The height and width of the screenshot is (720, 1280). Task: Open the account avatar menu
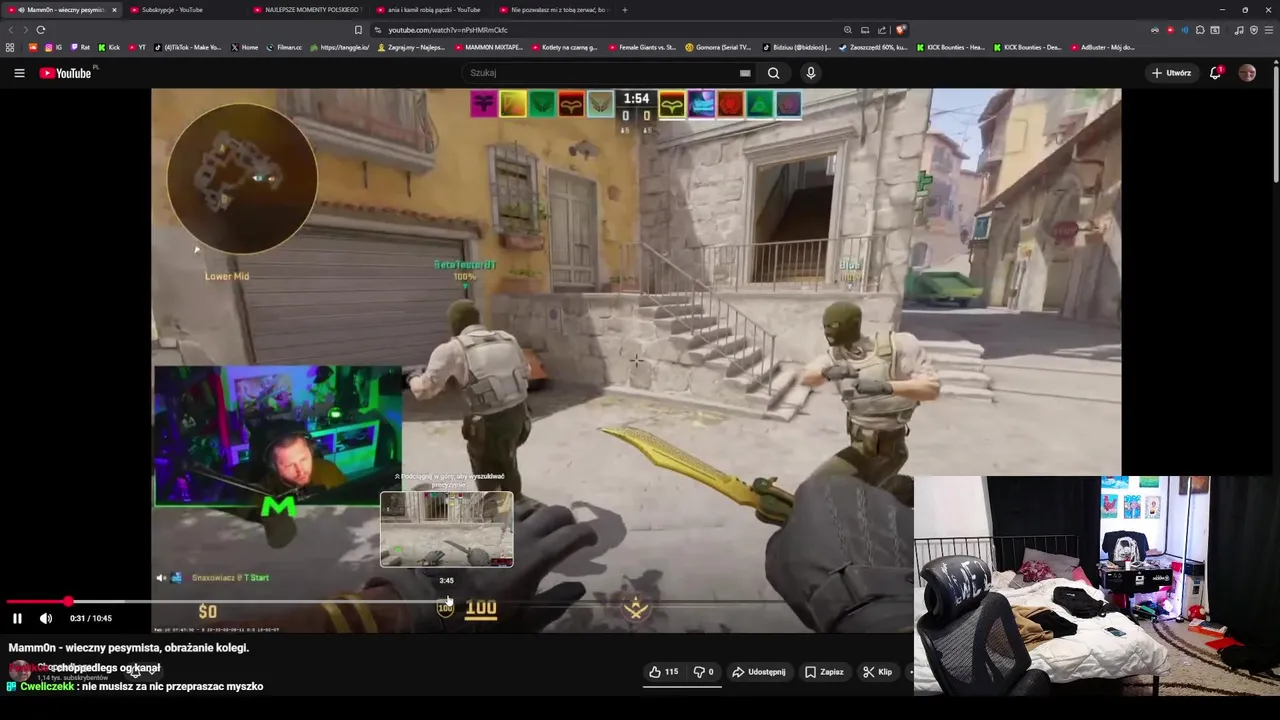(1247, 73)
